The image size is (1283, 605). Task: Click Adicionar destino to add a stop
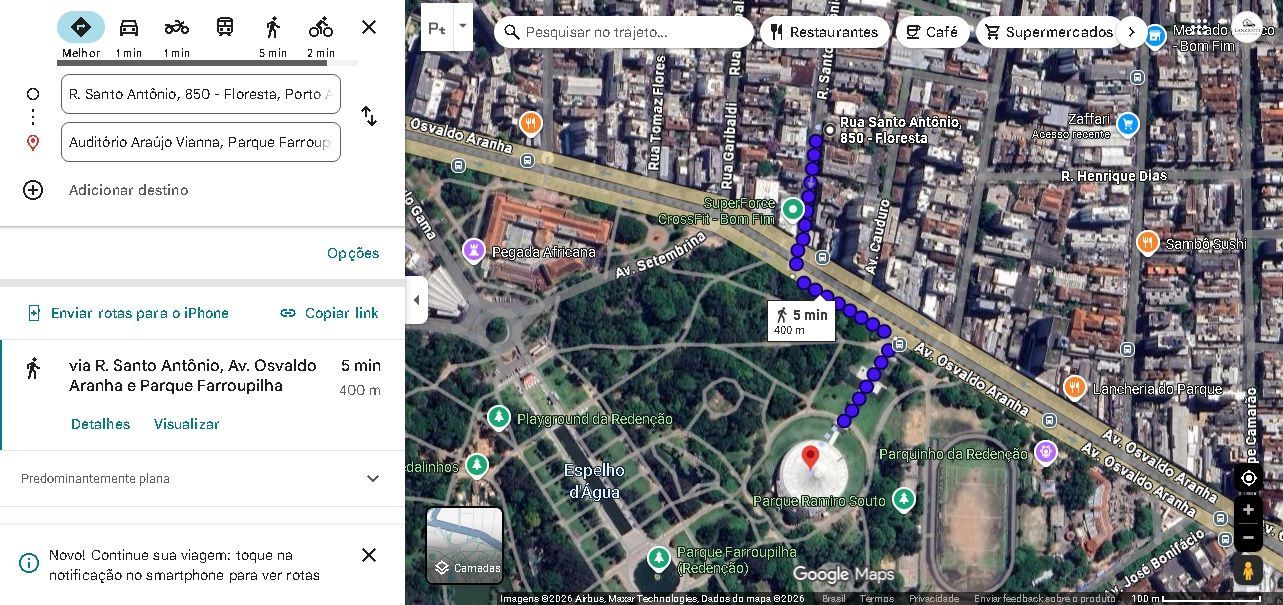[x=128, y=190]
